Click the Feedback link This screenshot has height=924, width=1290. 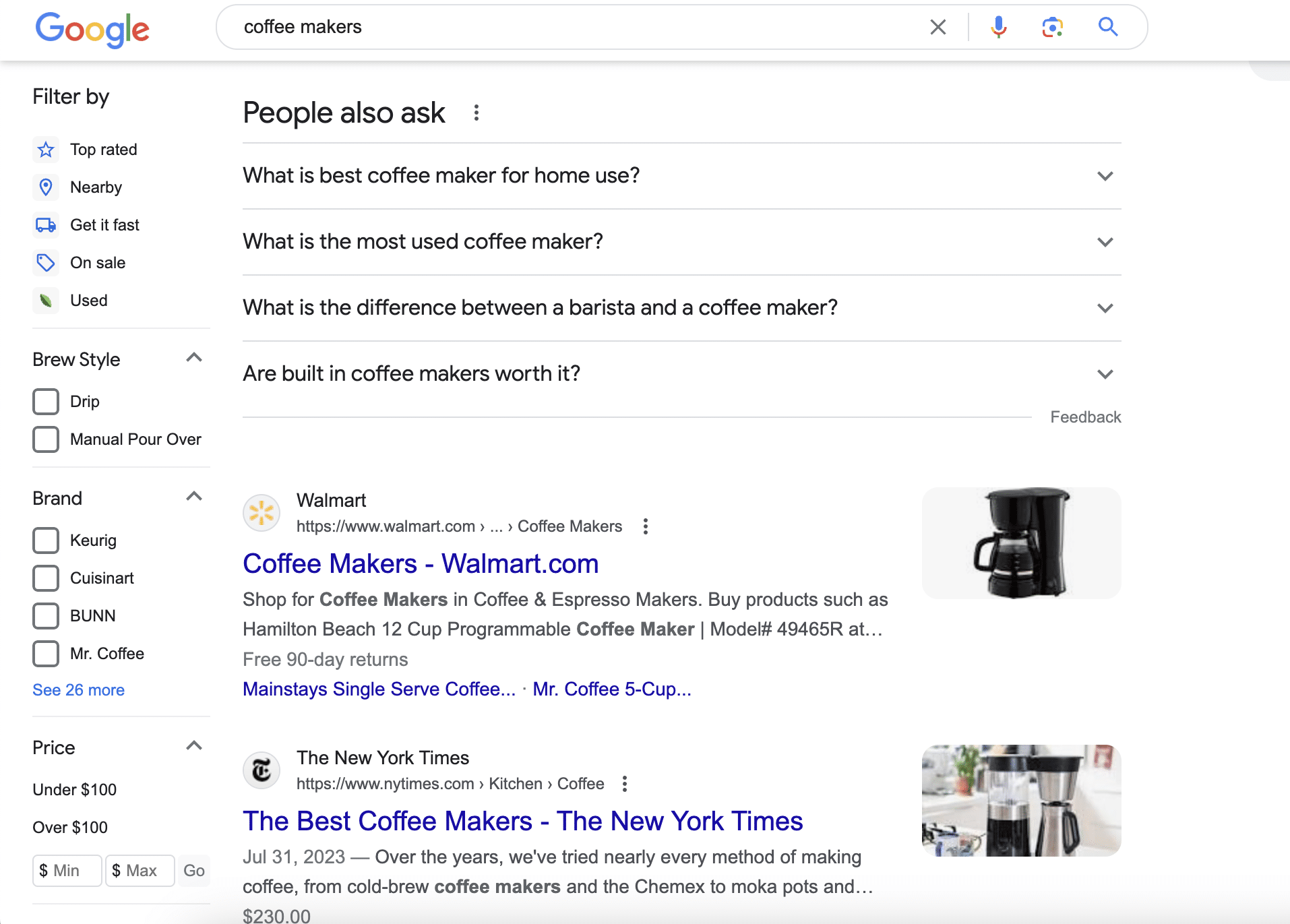1085,417
